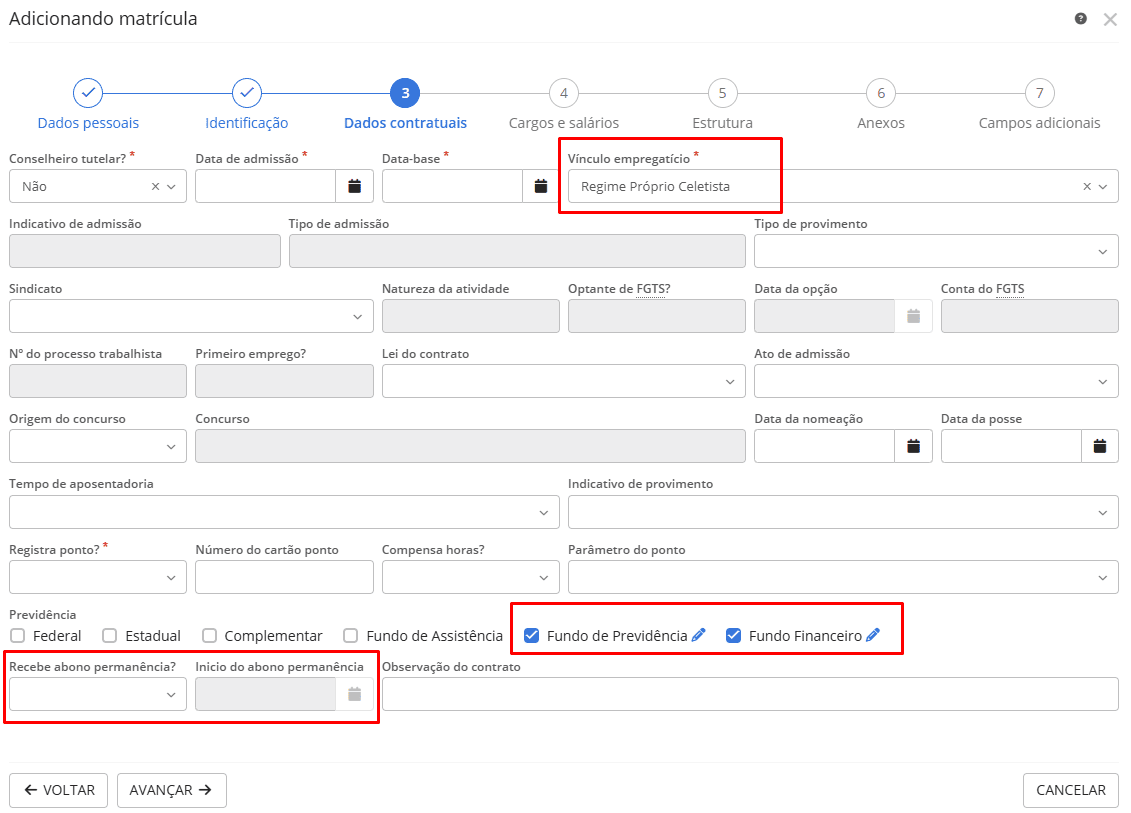The image size is (1131, 813).
Task: Open the Lei do contrato dropdown
Action: (564, 381)
